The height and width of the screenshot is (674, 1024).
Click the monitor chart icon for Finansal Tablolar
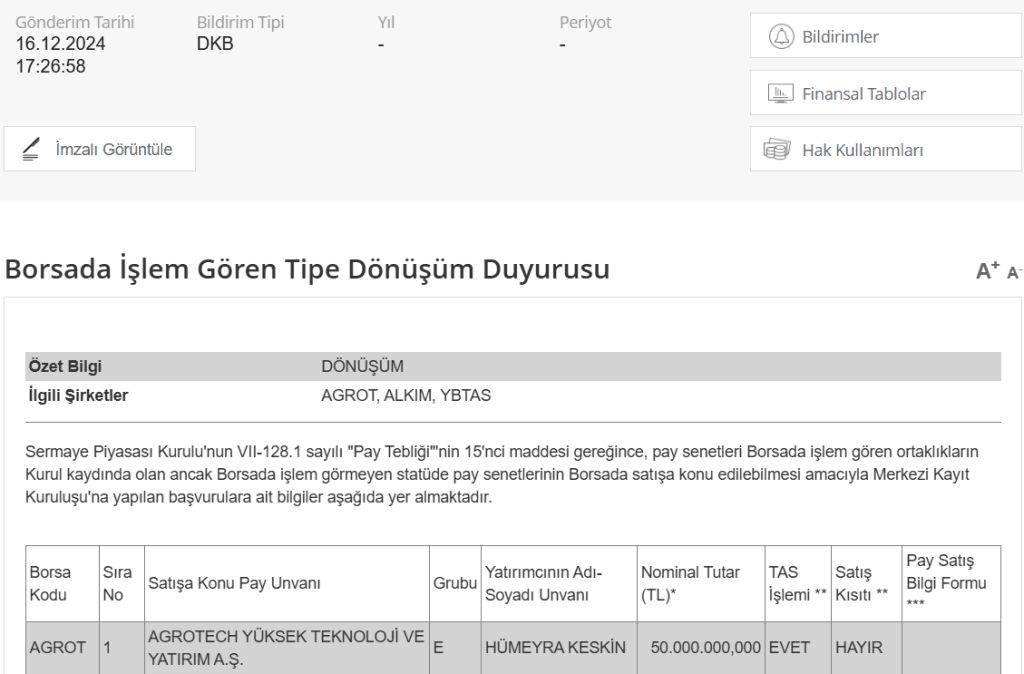click(780, 93)
